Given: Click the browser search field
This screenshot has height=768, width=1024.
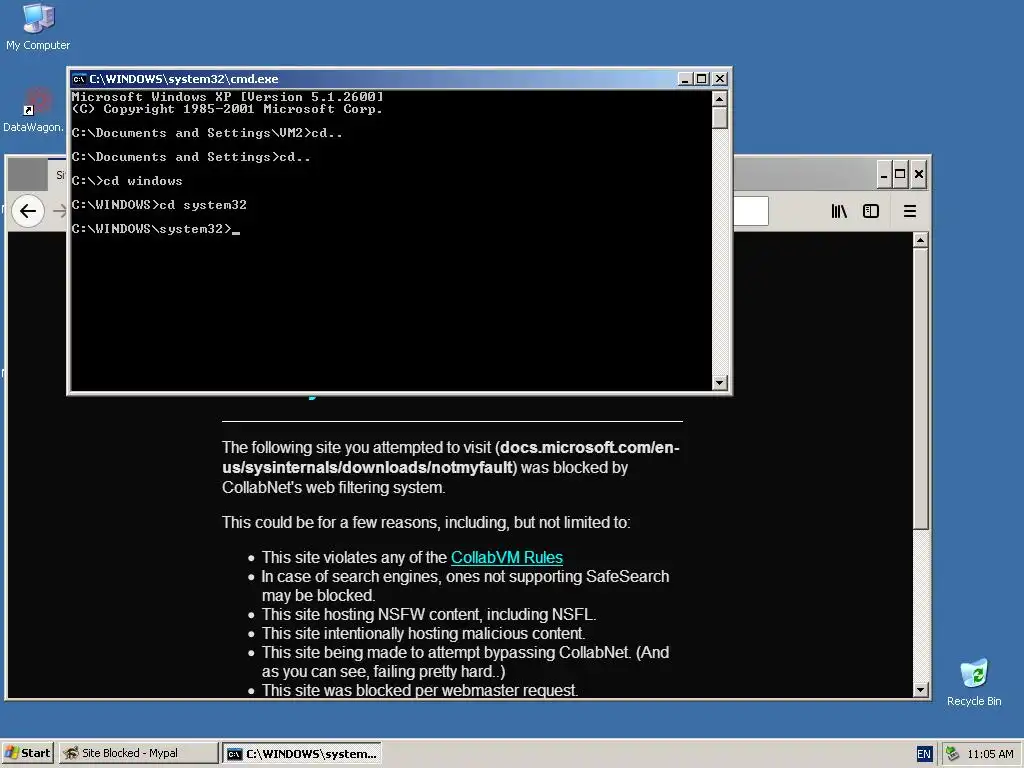Looking at the screenshot, I should coord(751,211).
